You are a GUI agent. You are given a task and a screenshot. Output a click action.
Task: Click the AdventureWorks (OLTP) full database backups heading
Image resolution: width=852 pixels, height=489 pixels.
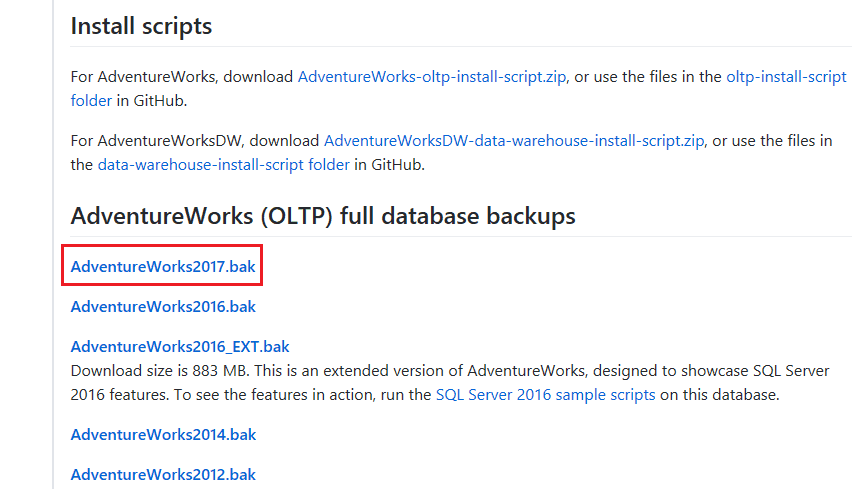323,216
